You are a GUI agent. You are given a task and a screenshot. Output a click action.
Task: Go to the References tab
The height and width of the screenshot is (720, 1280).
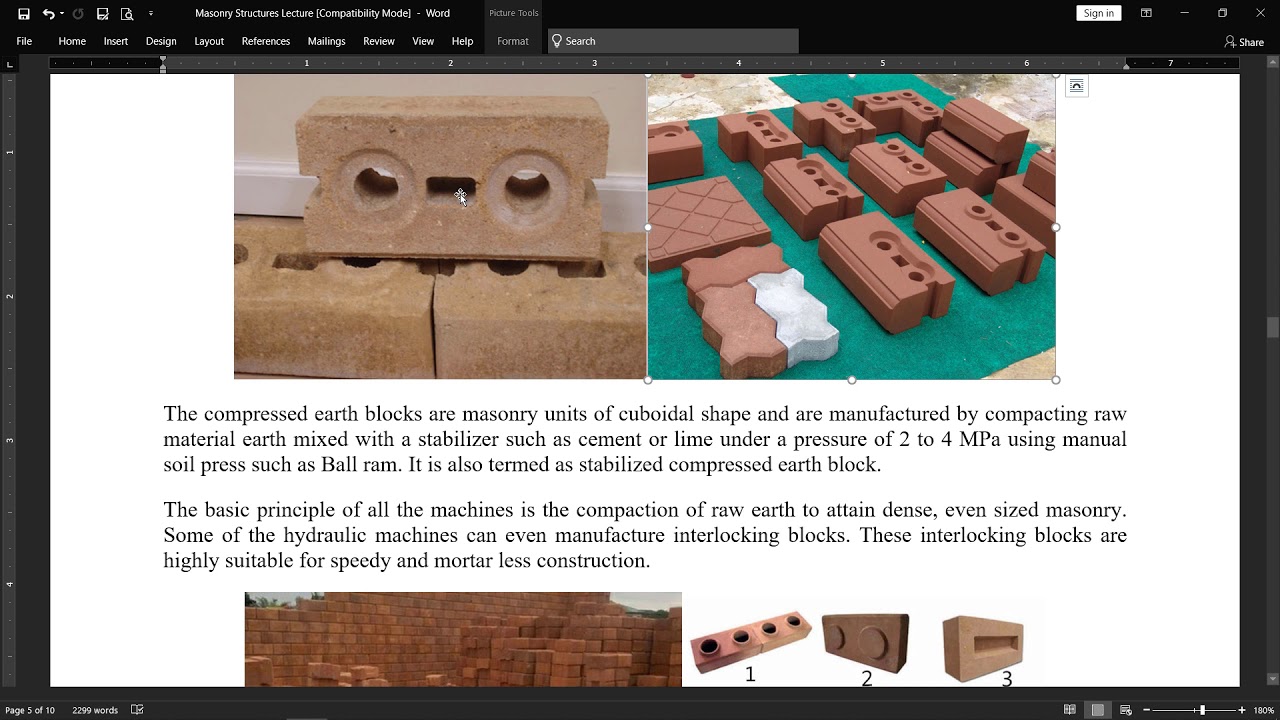coord(266,41)
